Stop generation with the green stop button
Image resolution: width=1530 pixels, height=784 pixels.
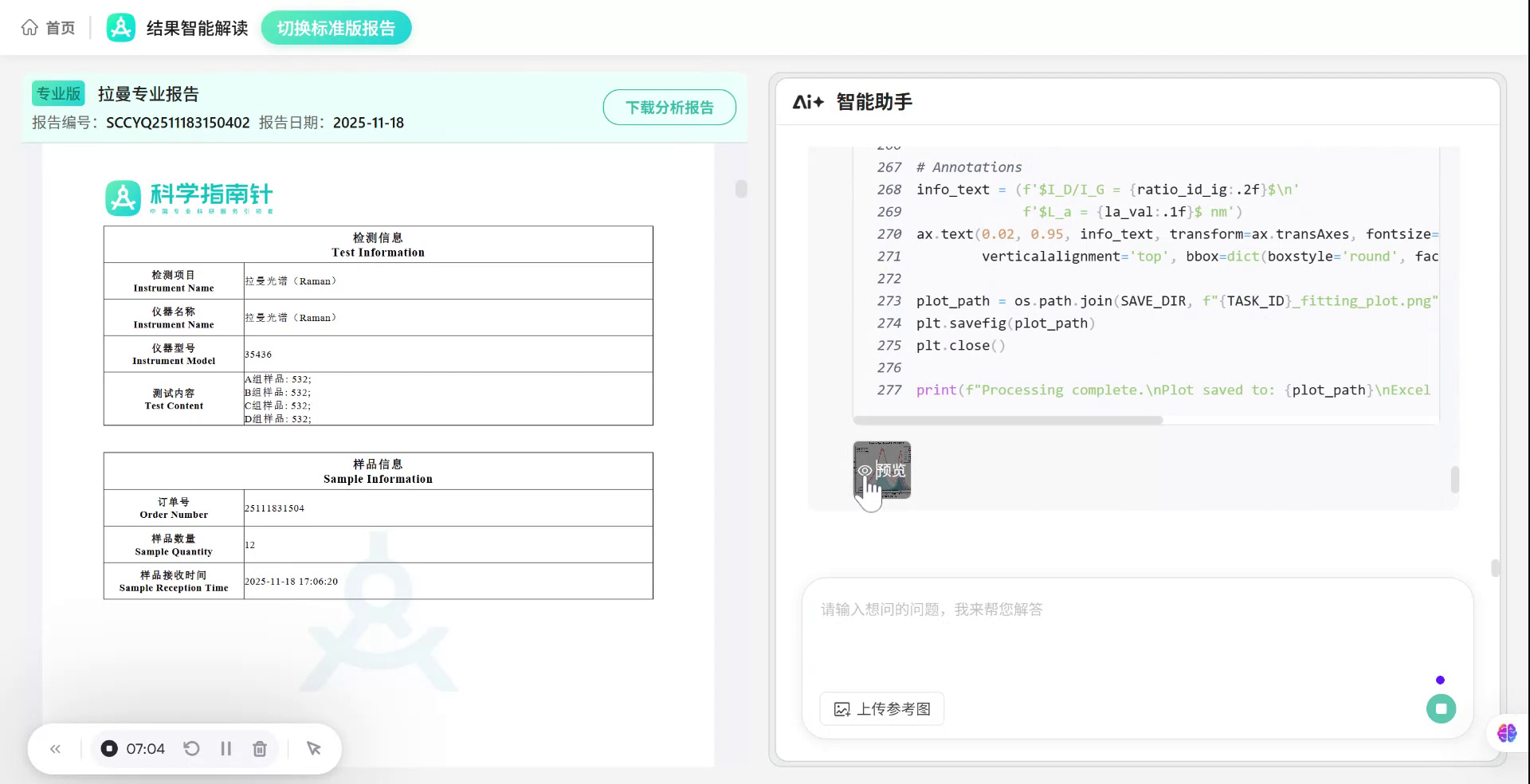pos(1440,708)
